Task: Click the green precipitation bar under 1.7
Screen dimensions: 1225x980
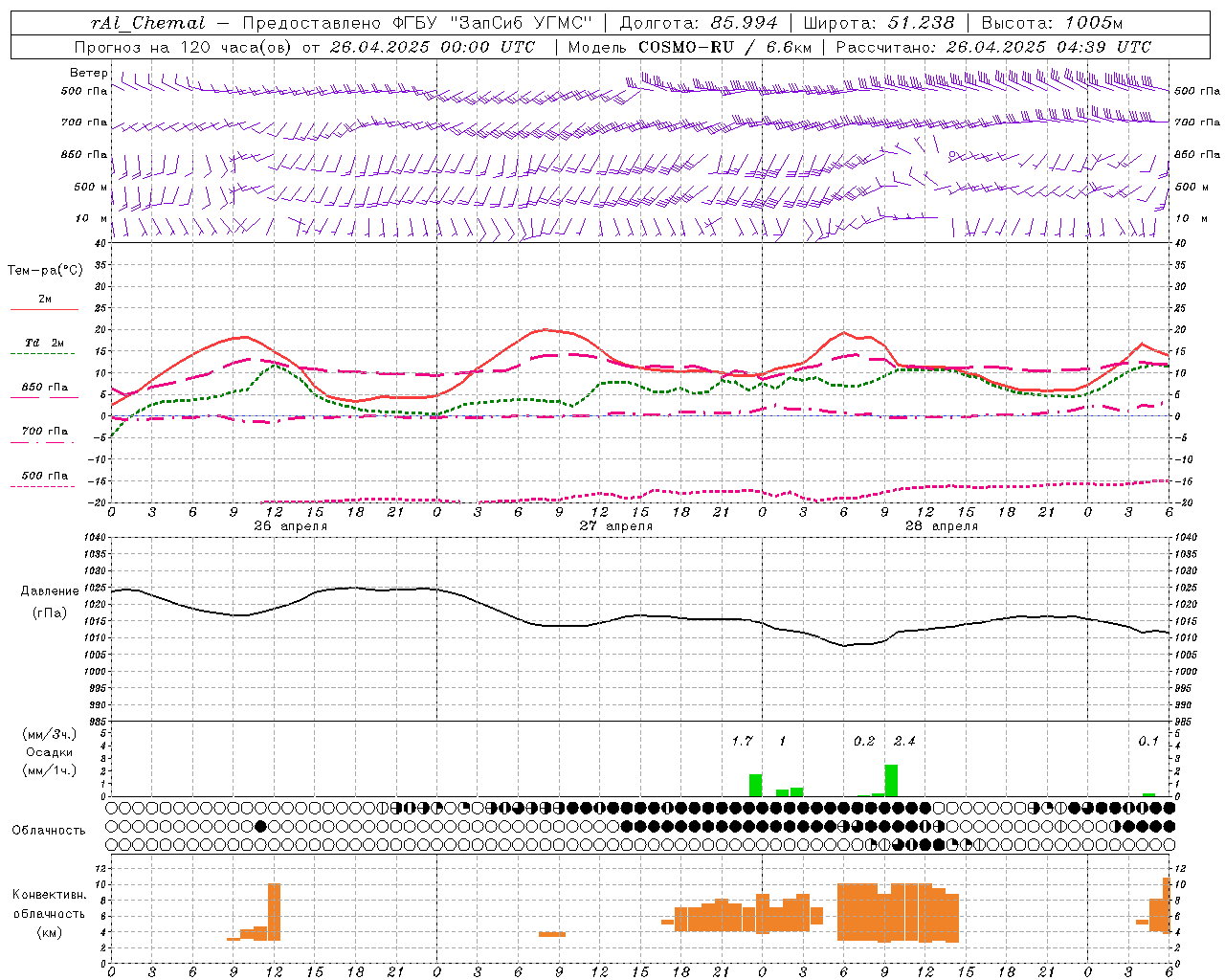Action: [755, 785]
